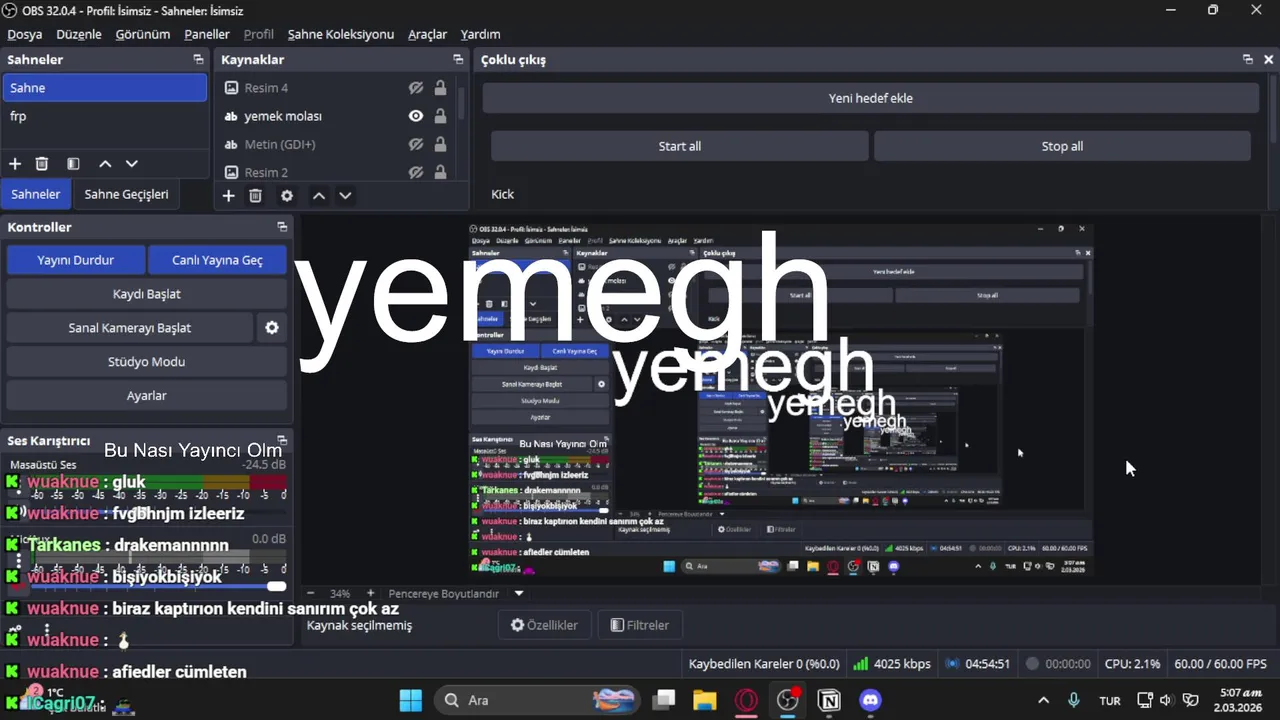Click the OBS taskbar icon
The width and height of the screenshot is (1280, 720).
pos(788,700)
